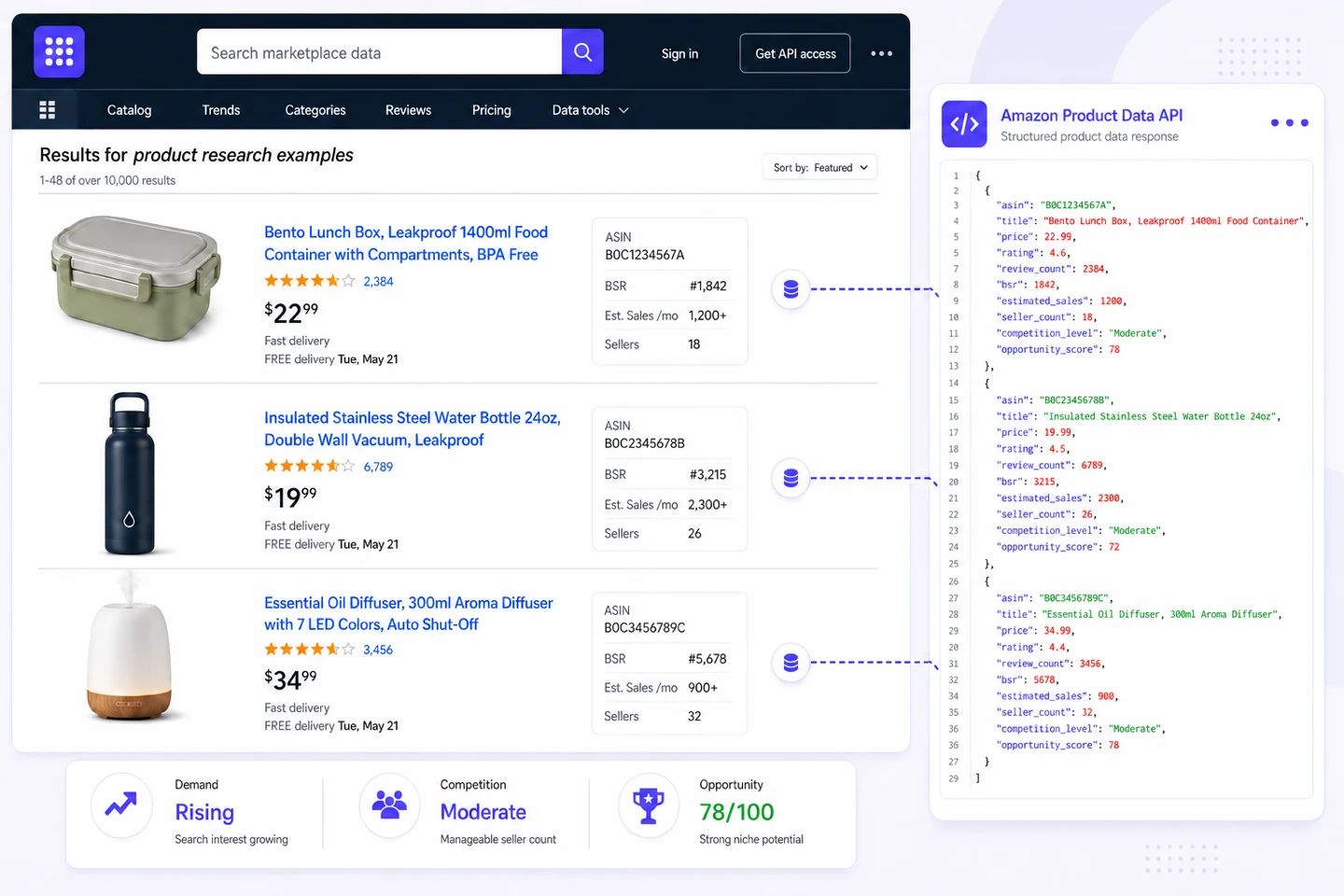Click the Sign in link

[x=679, y=54]
